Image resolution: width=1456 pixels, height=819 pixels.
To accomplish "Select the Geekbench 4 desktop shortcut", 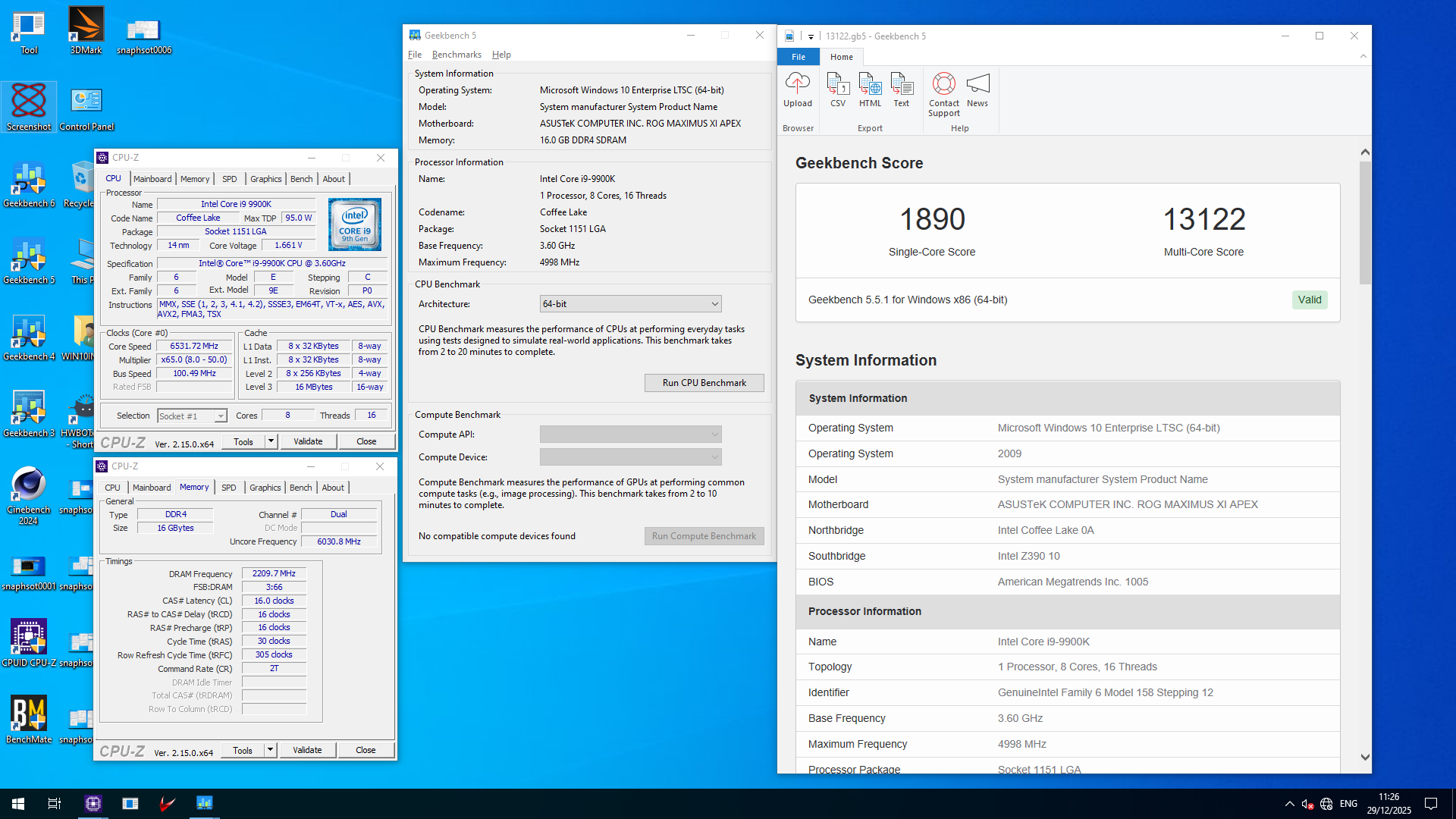I will pos(29,338).
